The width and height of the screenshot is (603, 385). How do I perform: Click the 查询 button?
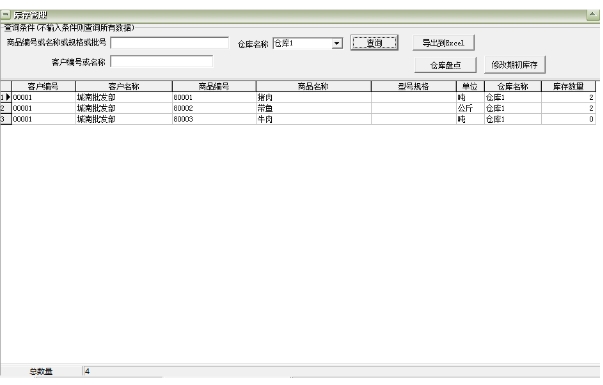(374, 43)
